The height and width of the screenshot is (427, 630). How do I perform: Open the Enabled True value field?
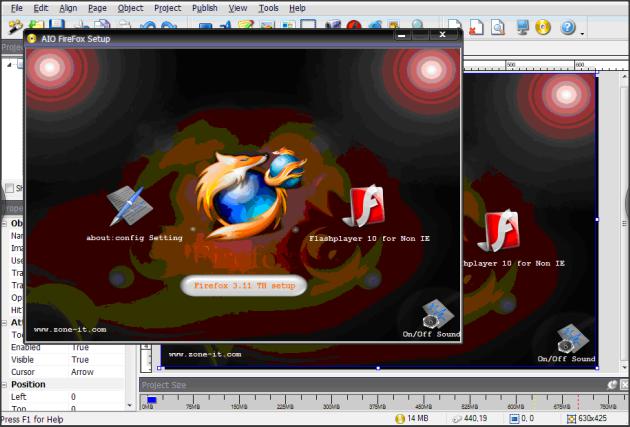(x=98, y=347)
